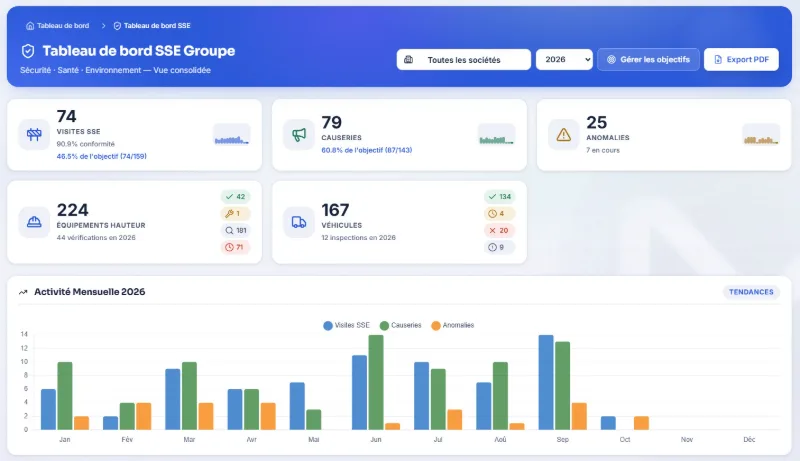Image resolution: width=800 pixels, height=461 pixels.
Task: Click the 7 en cours text
Action: (x=603, y=150)
